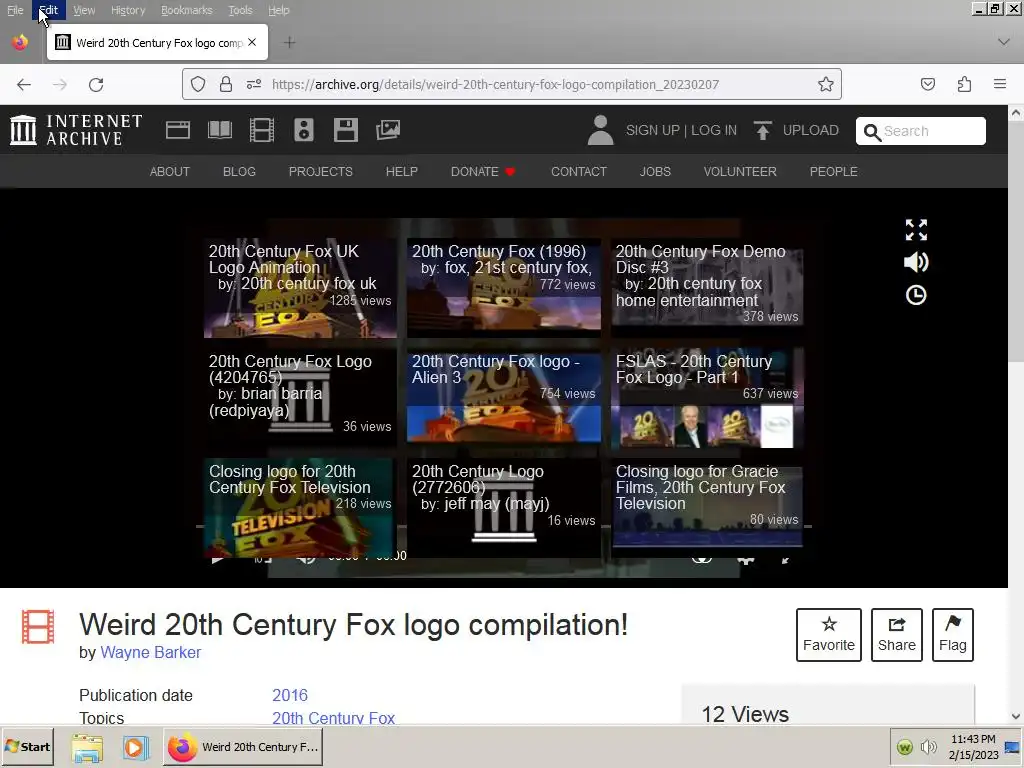The image size is (1024, 768).
Task: Open the 20th Century Fox (1996) thumbnail
Action: pyautogui.click(x=504, y=287)
